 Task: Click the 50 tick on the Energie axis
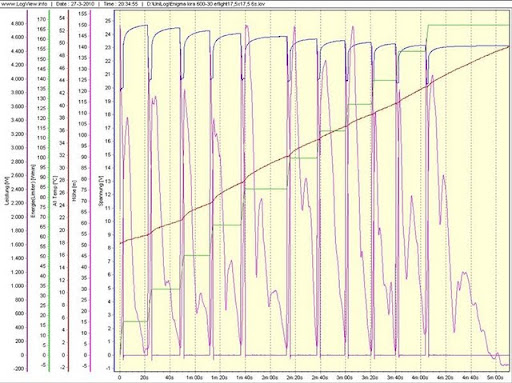click(x=43, y=256)
